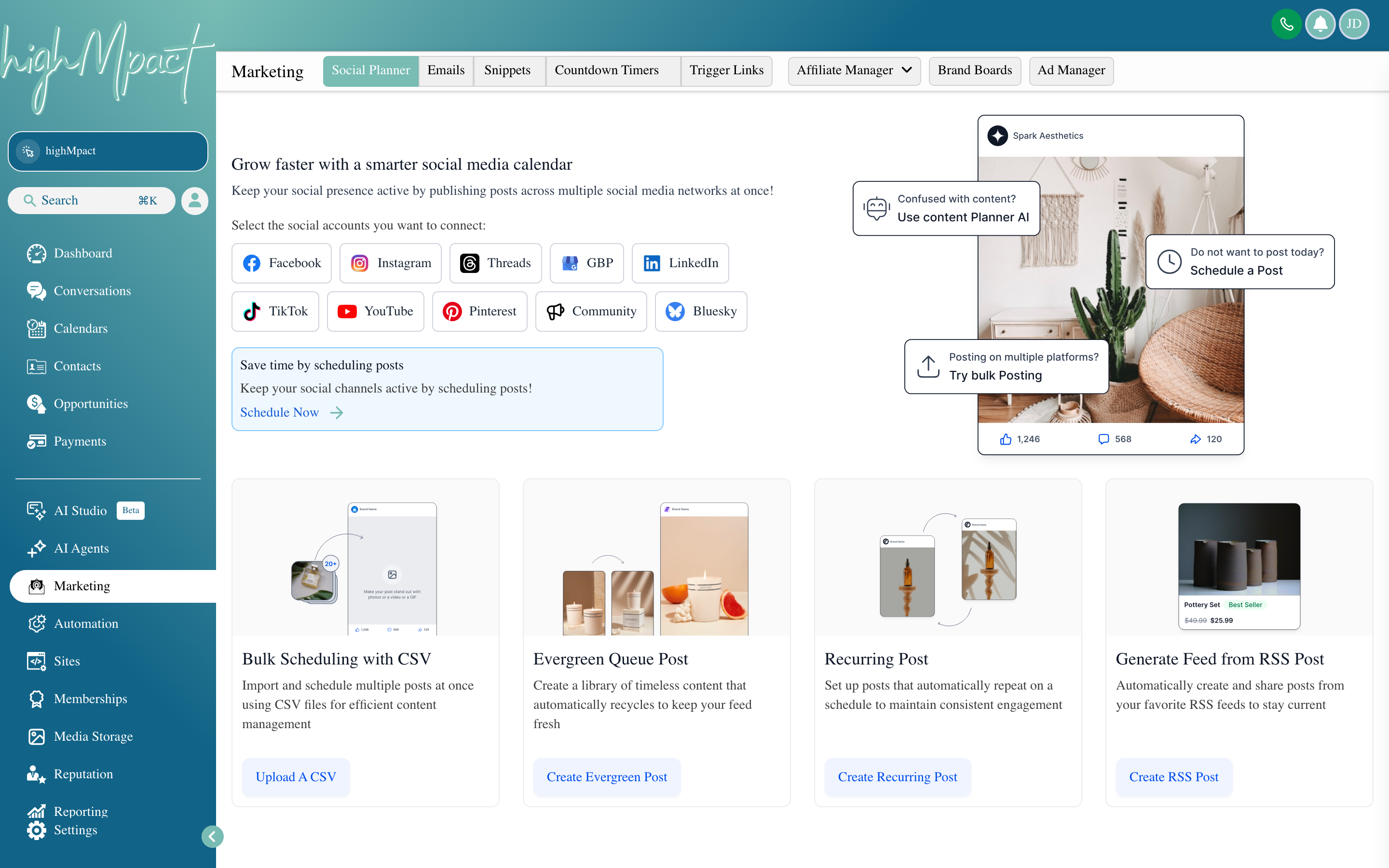1389x868 pixels.
Task: Click Create Evergreen Post button
Action: click(x=607, y=777)
